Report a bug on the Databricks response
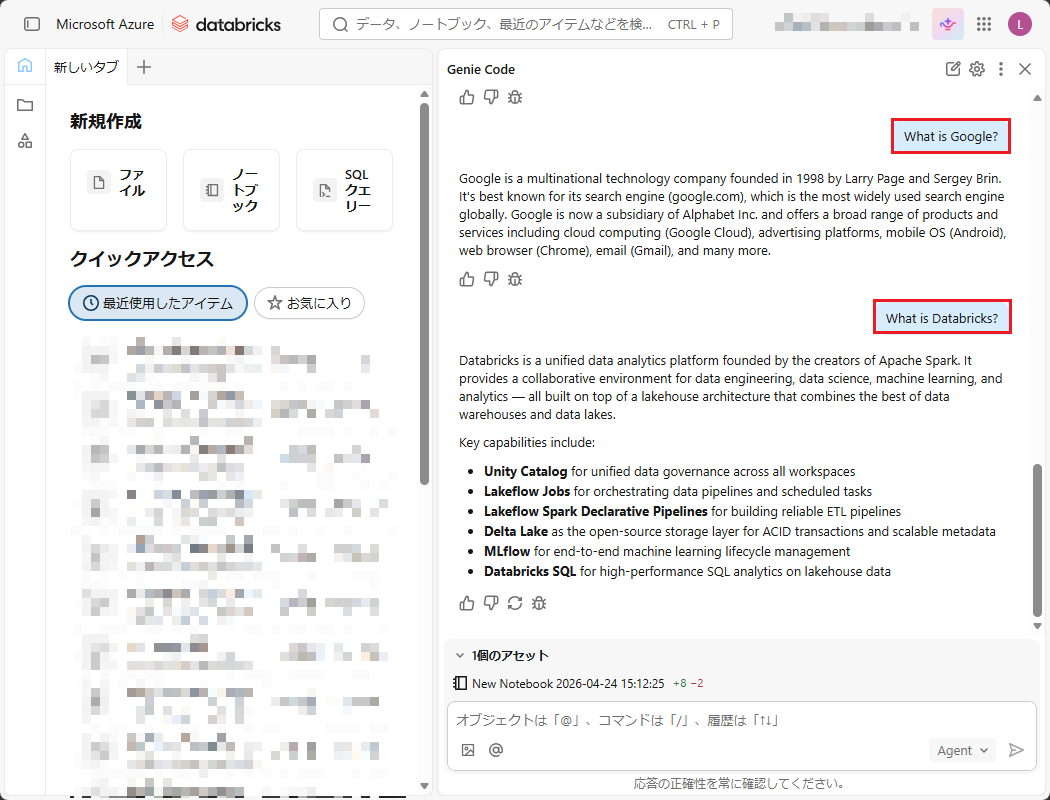 pos(539,603)
